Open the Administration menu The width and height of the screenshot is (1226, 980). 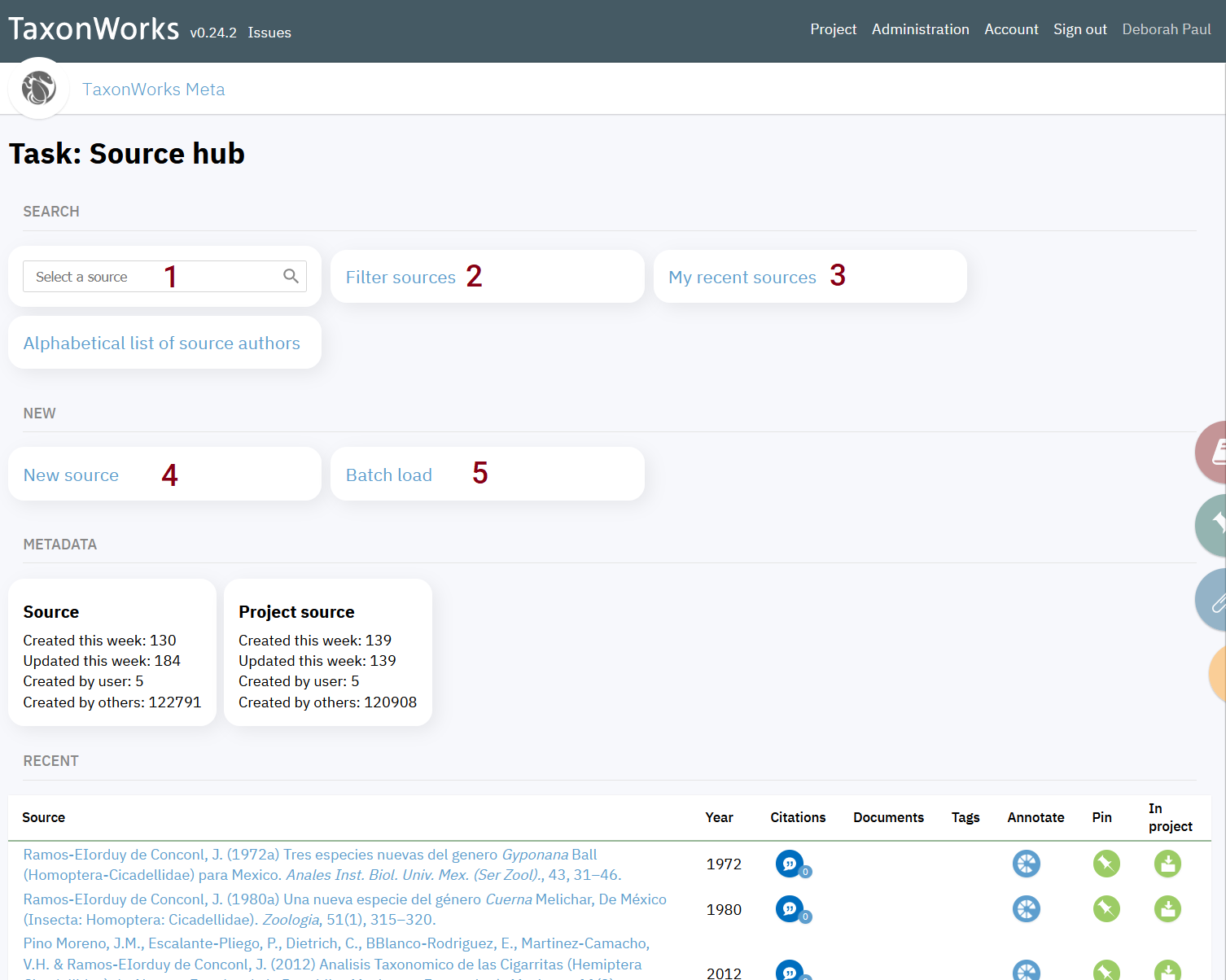[920, 29]
